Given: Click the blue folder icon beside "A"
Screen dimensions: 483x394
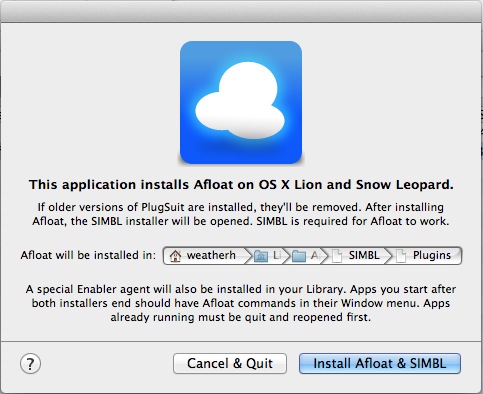Looking at the screenshot, I should point(299,256).
